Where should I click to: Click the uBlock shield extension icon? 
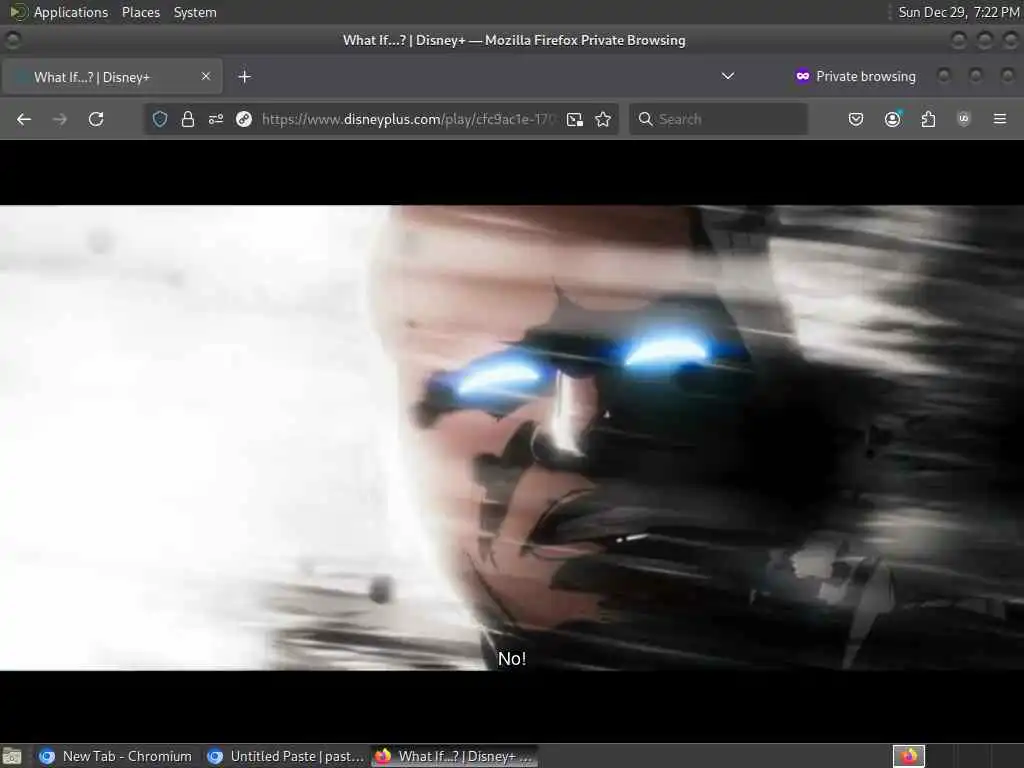(964, 119)
